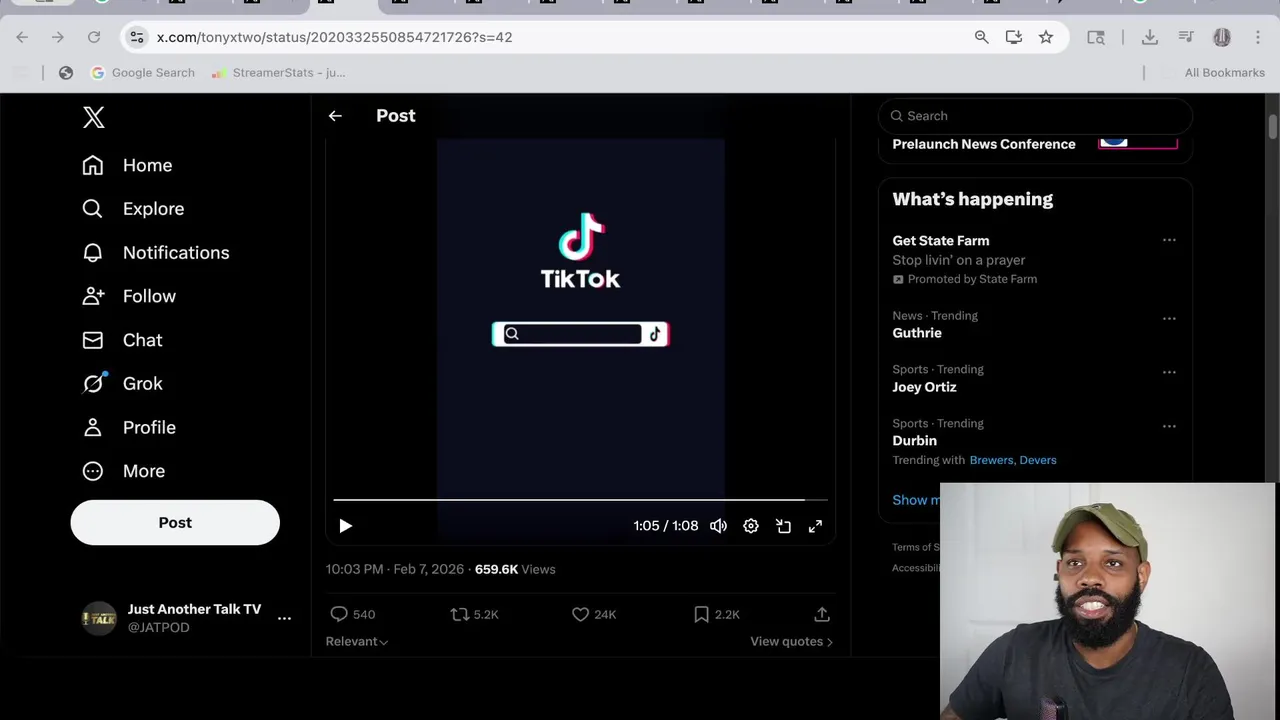Click the Brewers, Devers link

pyautogui.click(x=1013, y=460)
